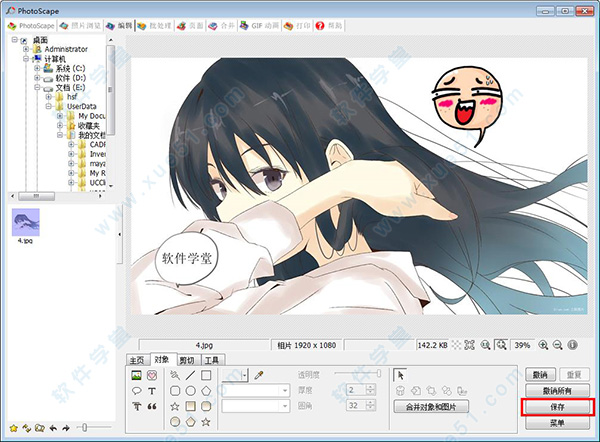Open the GIF 动画 tab

coord(260,26)
